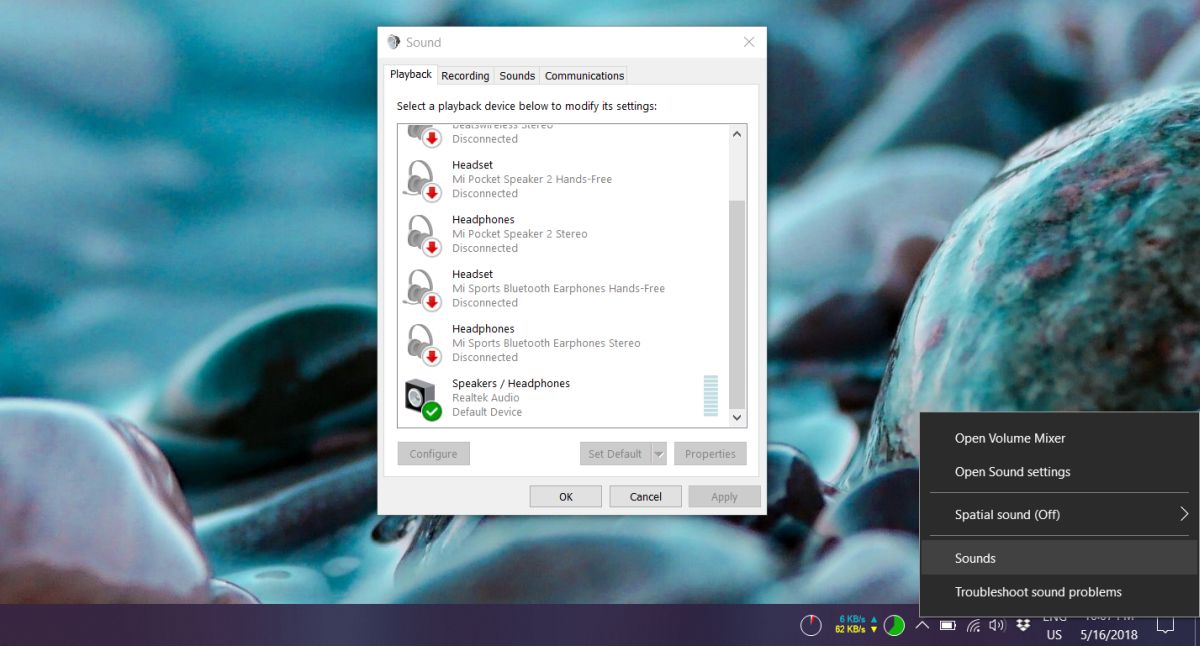
Task: Click the green pie chart tray icon
Action: pyautogui.click(x=895, y=625)
